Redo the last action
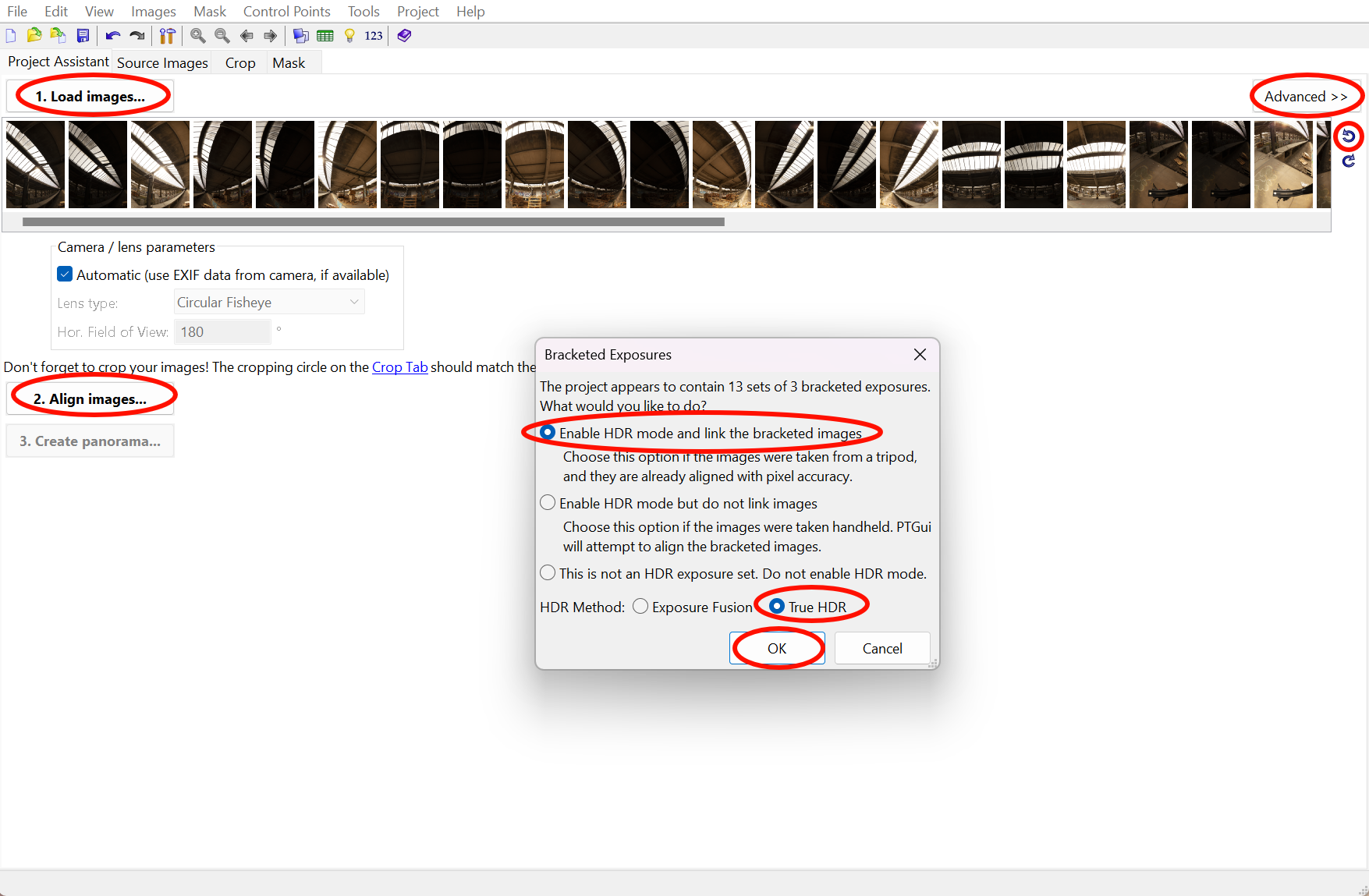 click(x=137, y=36)
